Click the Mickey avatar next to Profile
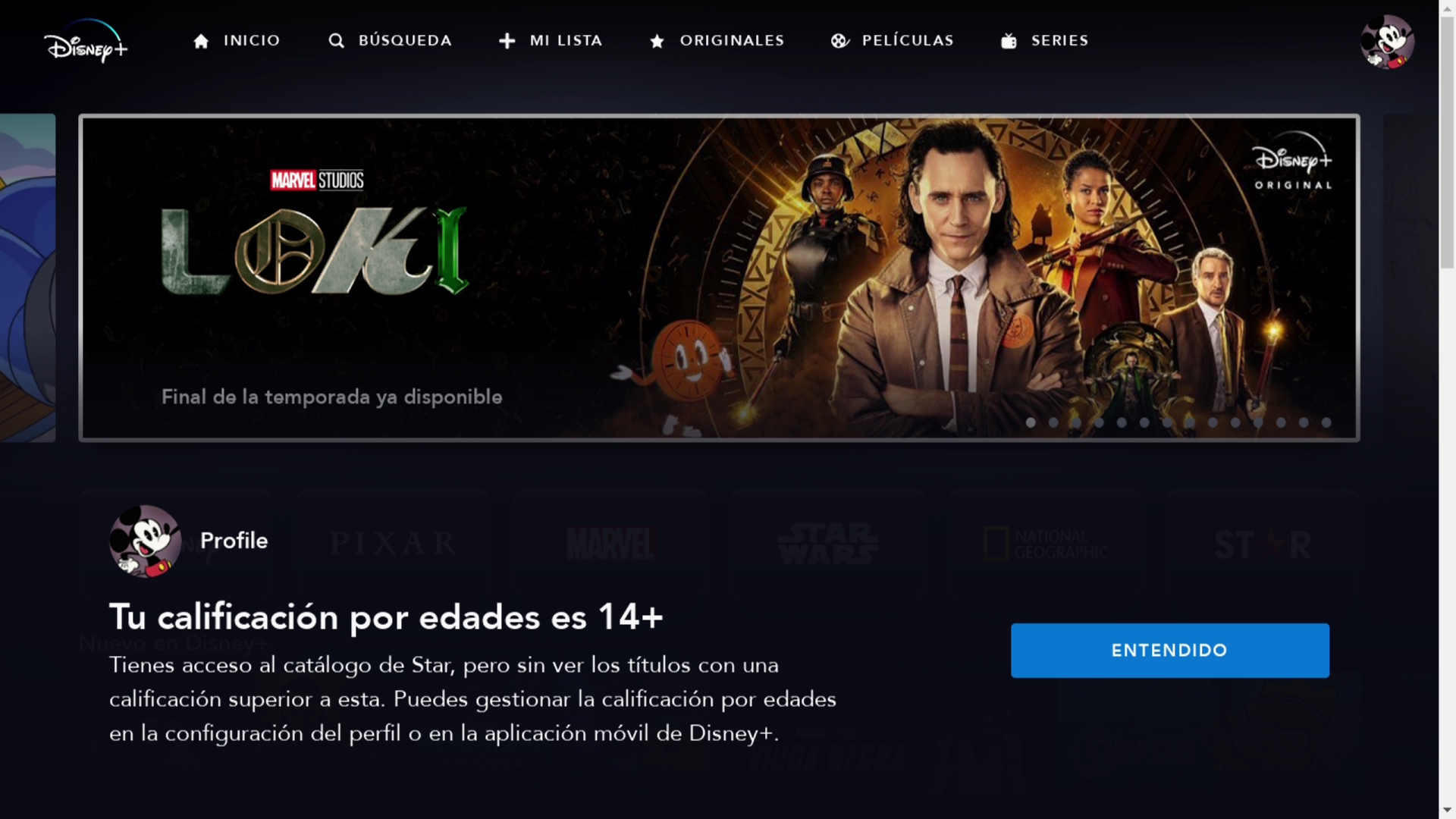Image resolution: width=1456 pixels, height=819 pixels. [x=145, y=541]
